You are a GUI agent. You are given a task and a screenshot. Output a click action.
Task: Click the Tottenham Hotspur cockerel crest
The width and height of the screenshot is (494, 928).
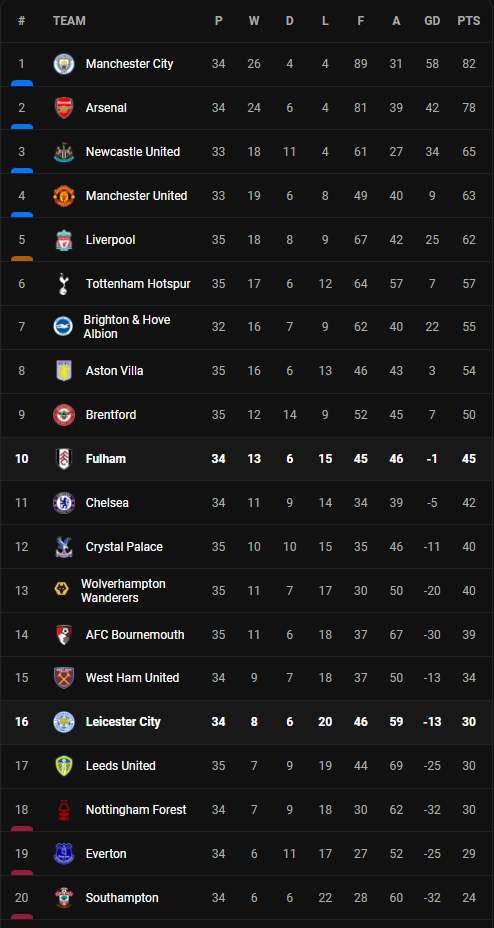(63, 284)
